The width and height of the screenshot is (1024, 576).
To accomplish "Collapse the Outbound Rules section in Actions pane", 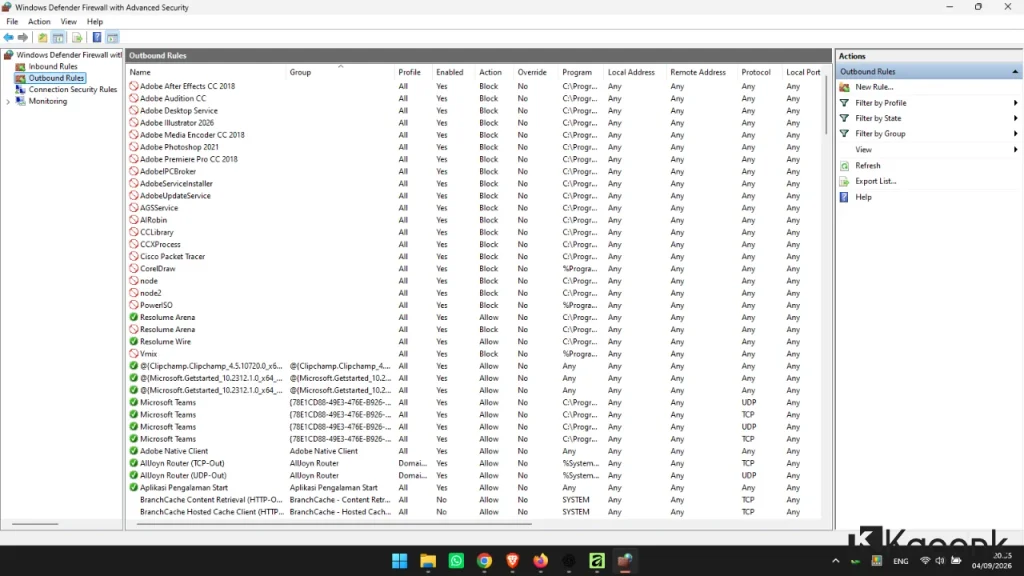I will [x=1015, y=72].
